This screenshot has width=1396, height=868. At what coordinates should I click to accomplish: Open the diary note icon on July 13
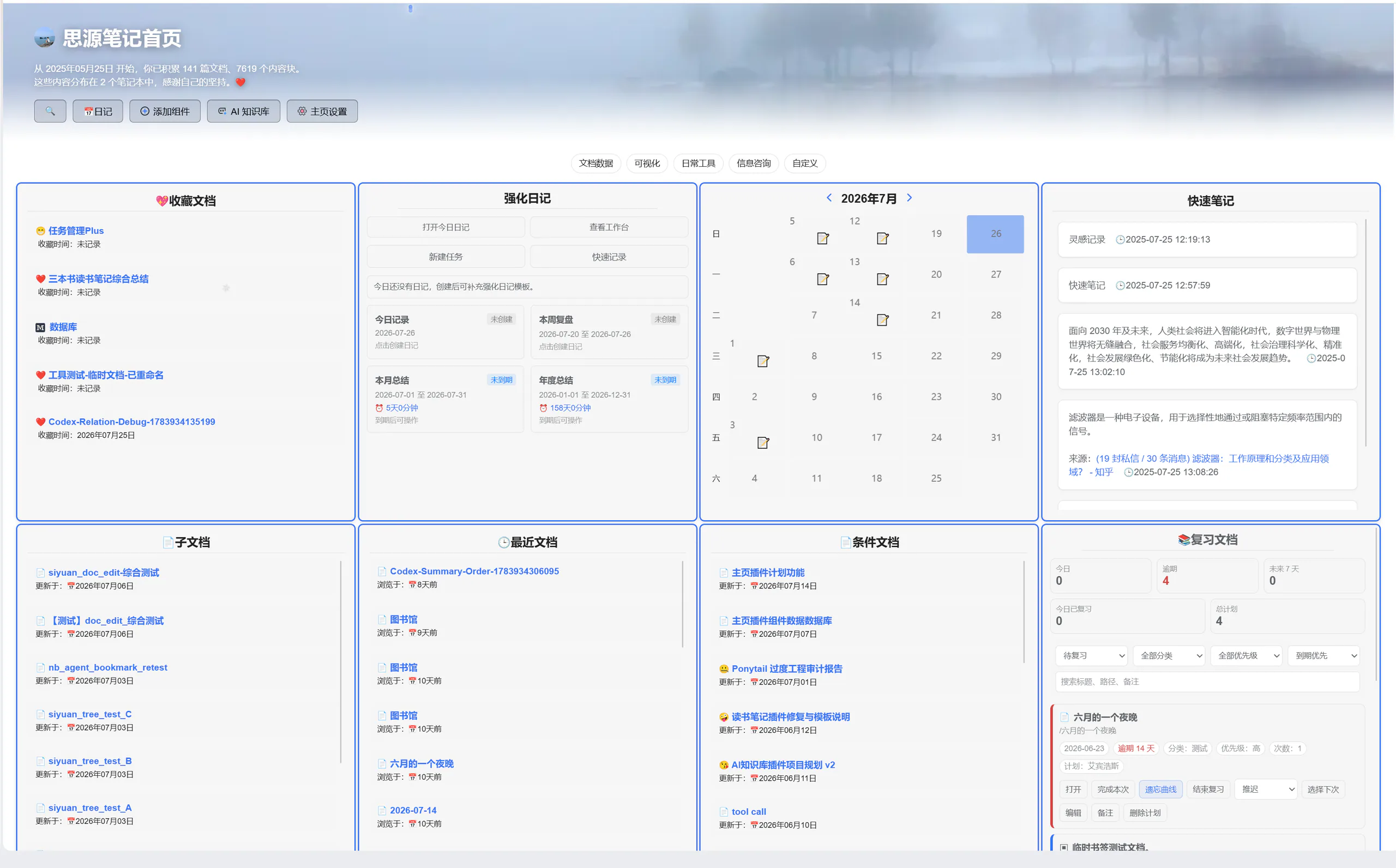(x=883, y=279)
